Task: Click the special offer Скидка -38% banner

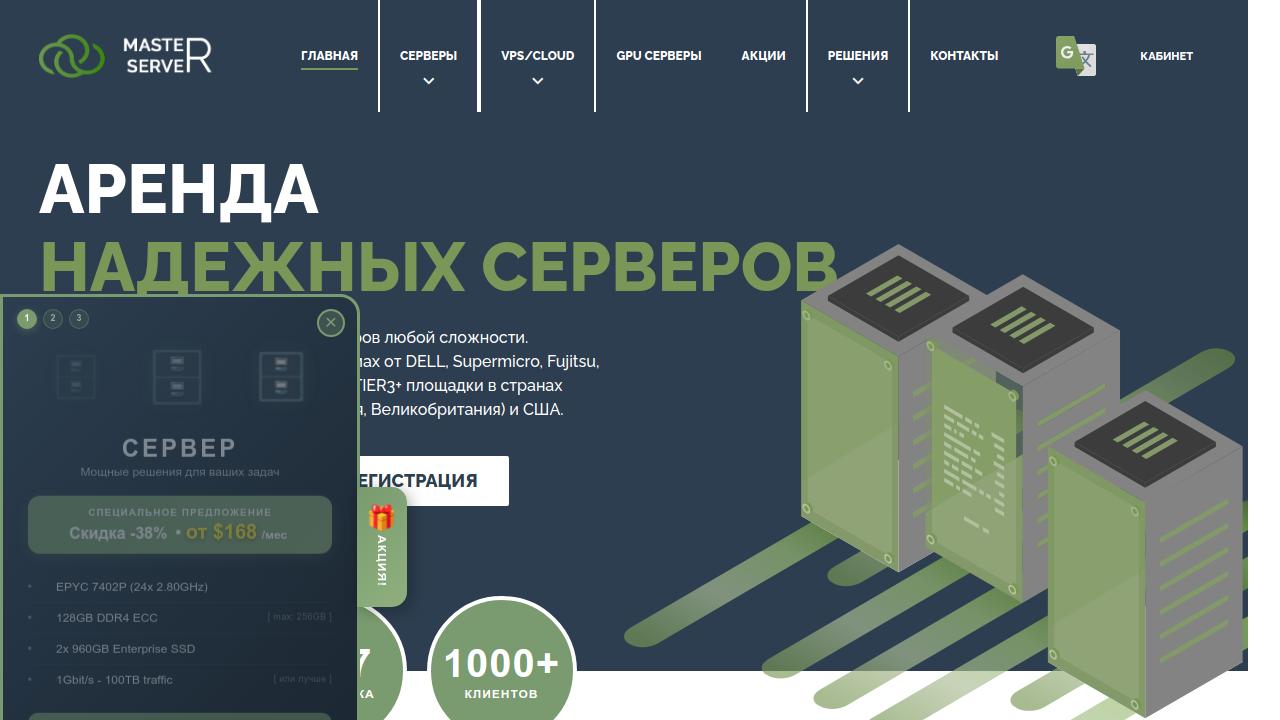Action: (180, 525)
